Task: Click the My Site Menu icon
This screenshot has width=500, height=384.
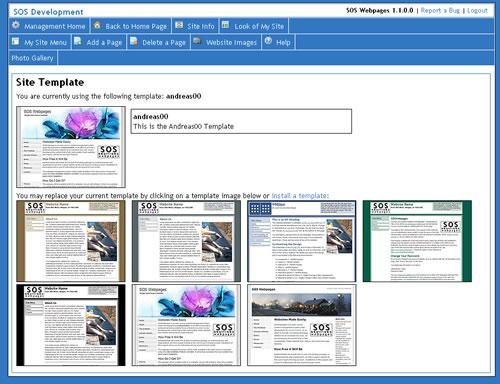Action: tap(15, 41)
